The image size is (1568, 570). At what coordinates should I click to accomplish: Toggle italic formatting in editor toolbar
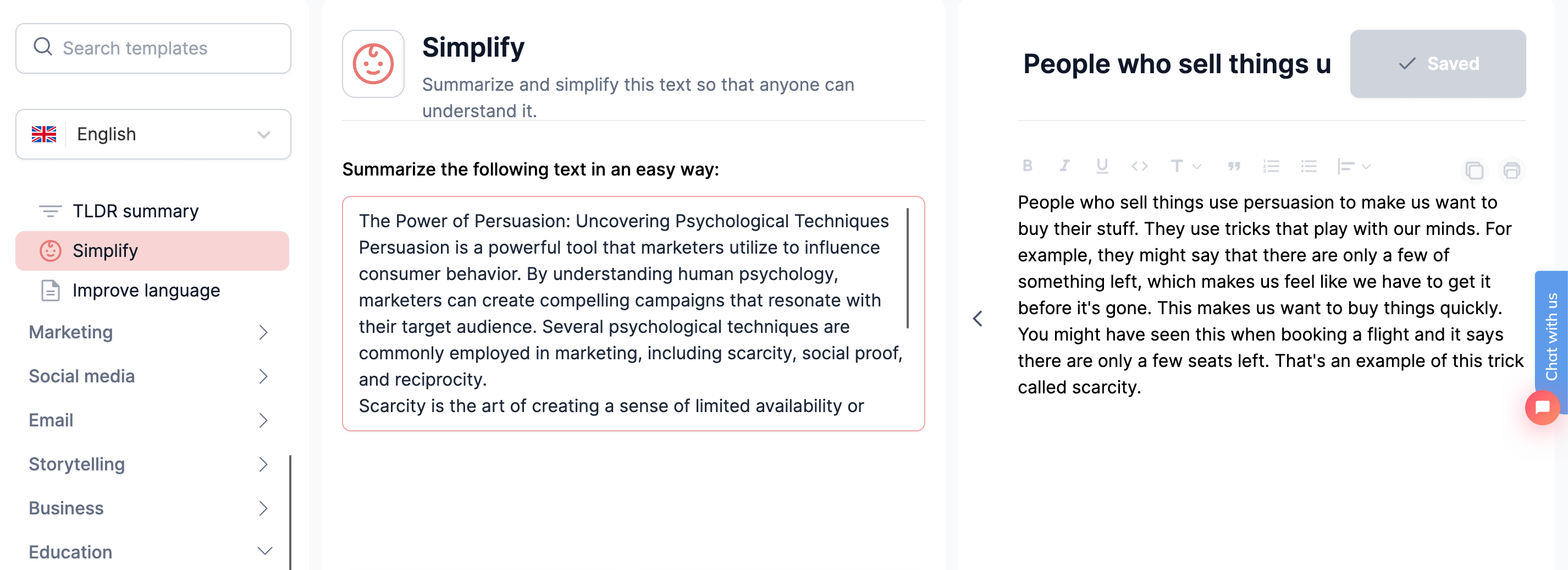(1064, 166)
